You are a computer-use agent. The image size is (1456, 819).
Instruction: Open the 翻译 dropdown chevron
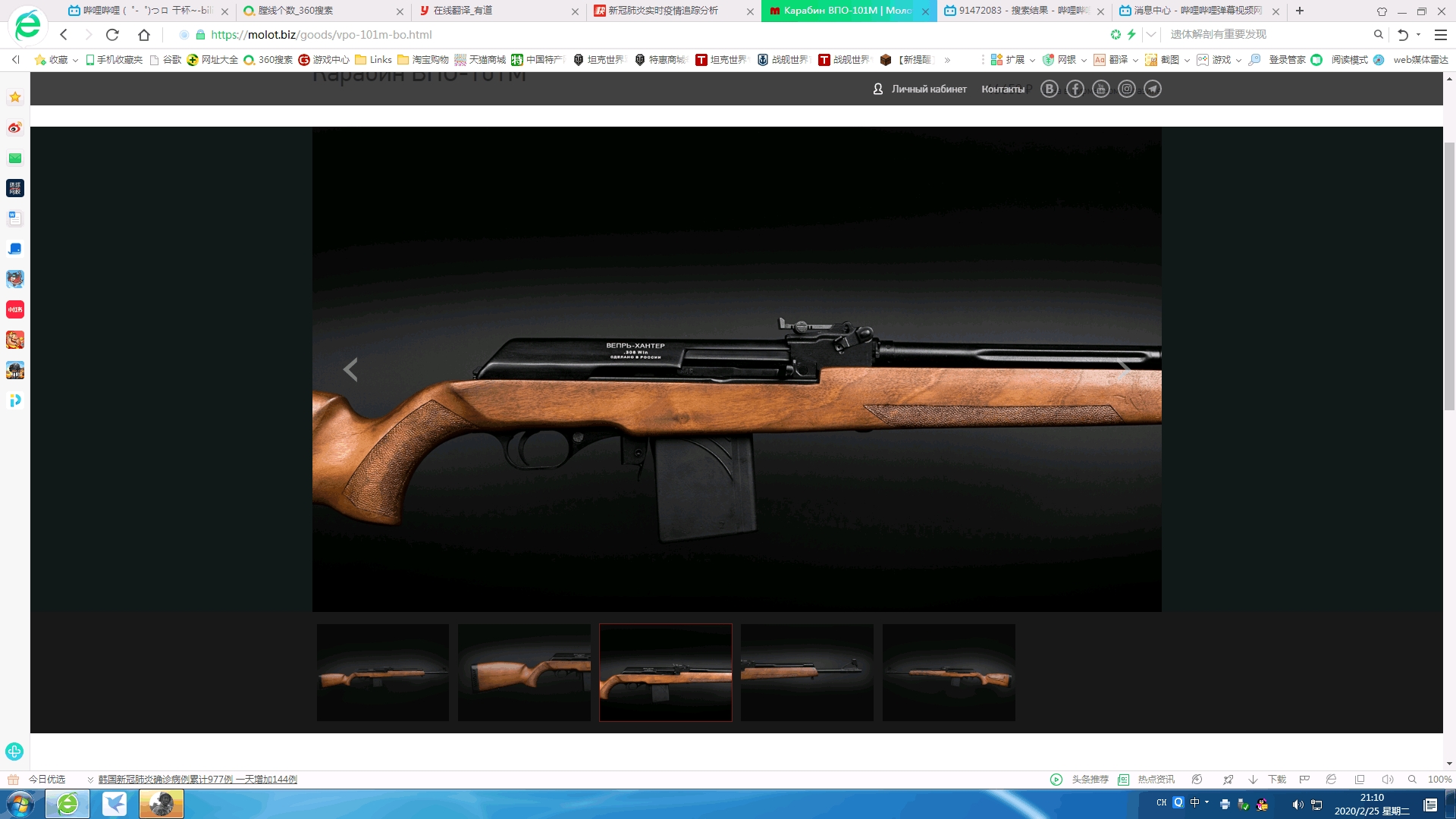click(1134, 60)
